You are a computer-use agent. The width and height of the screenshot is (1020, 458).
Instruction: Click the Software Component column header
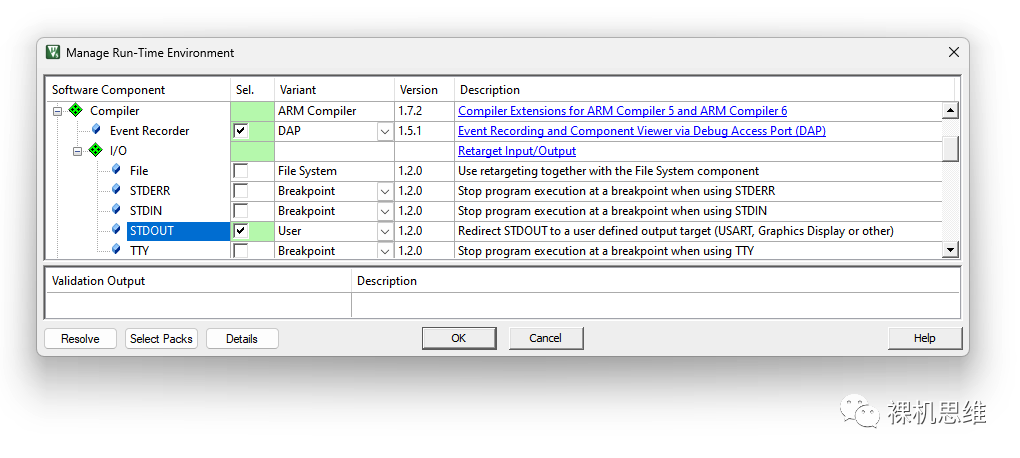[138, 90]
